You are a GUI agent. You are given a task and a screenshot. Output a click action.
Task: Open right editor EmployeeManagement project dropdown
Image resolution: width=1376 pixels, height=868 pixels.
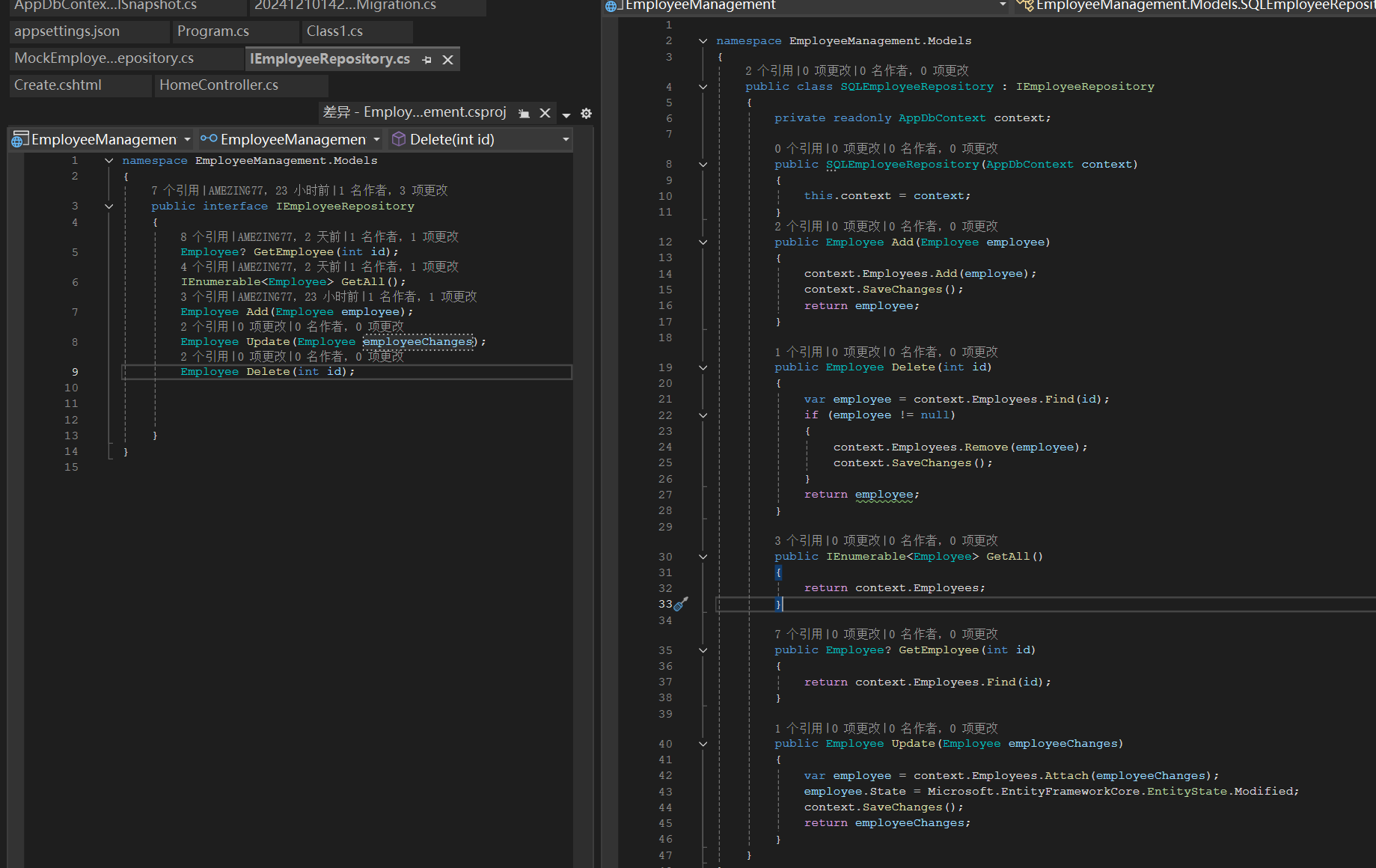(808, 5)
